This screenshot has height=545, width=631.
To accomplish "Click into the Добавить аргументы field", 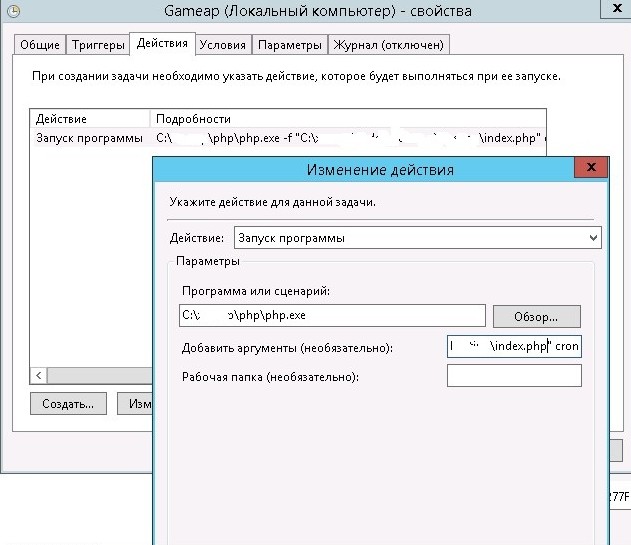I will (514, 346).
